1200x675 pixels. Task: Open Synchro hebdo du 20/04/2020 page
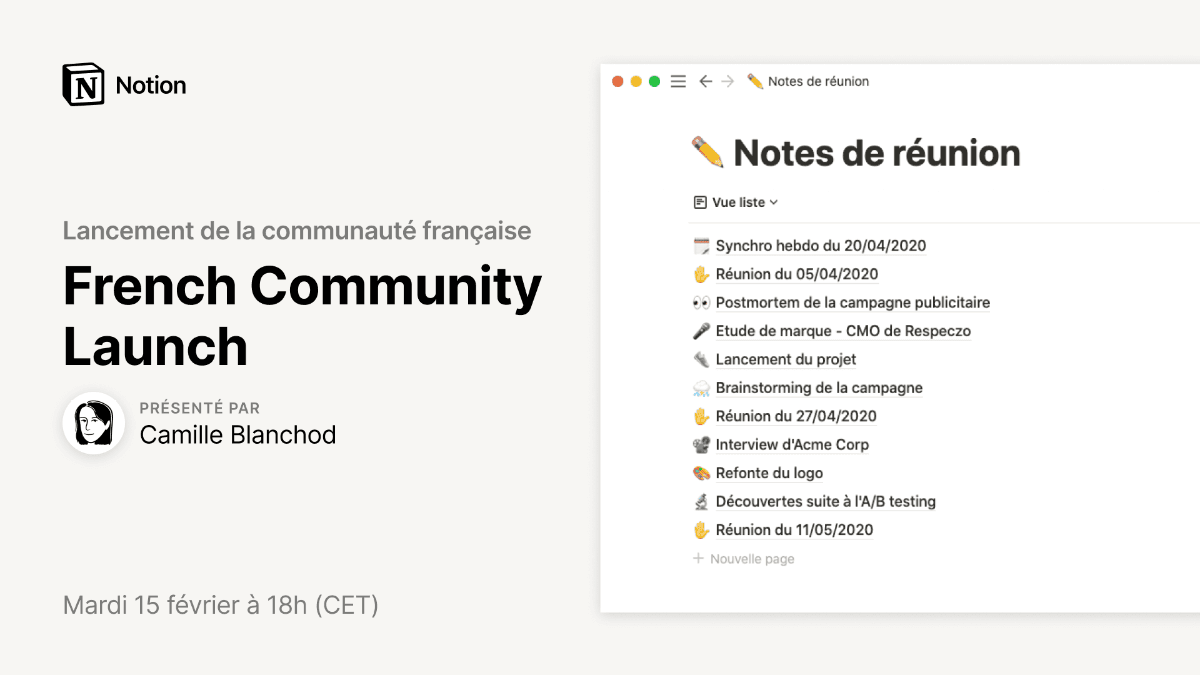point(821,246)
